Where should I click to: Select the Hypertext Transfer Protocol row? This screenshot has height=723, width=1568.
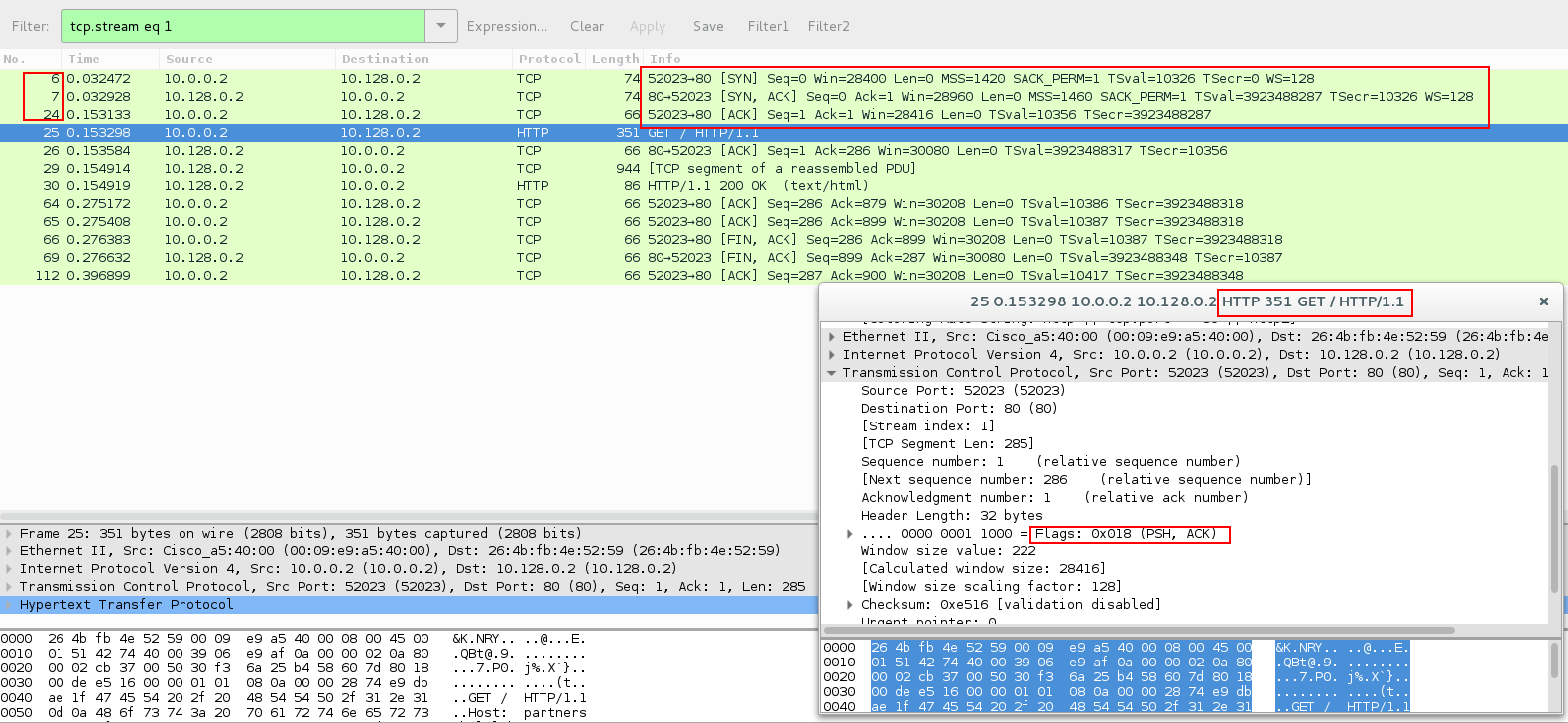tap(409, 605)
